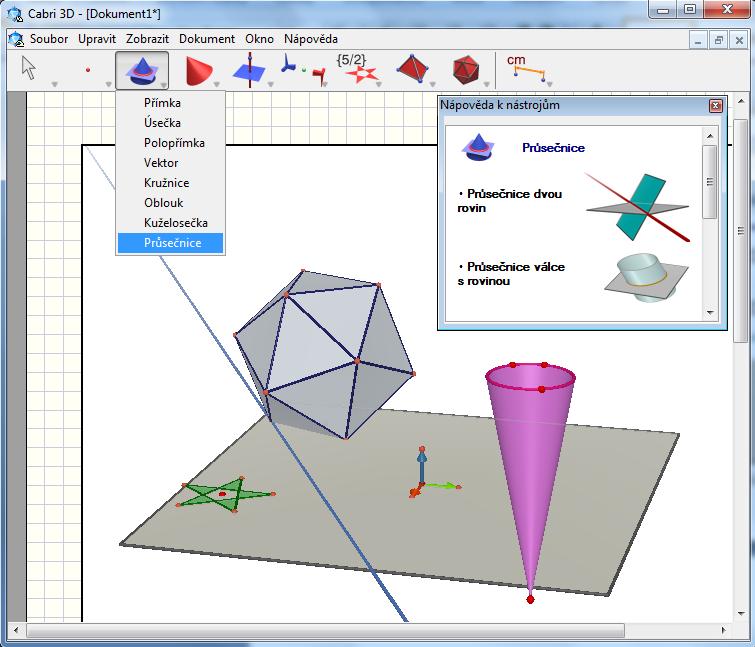Choose highlighted Průsečnice menu entry
The image size is (755, 647).
click(x=170, y=243)
